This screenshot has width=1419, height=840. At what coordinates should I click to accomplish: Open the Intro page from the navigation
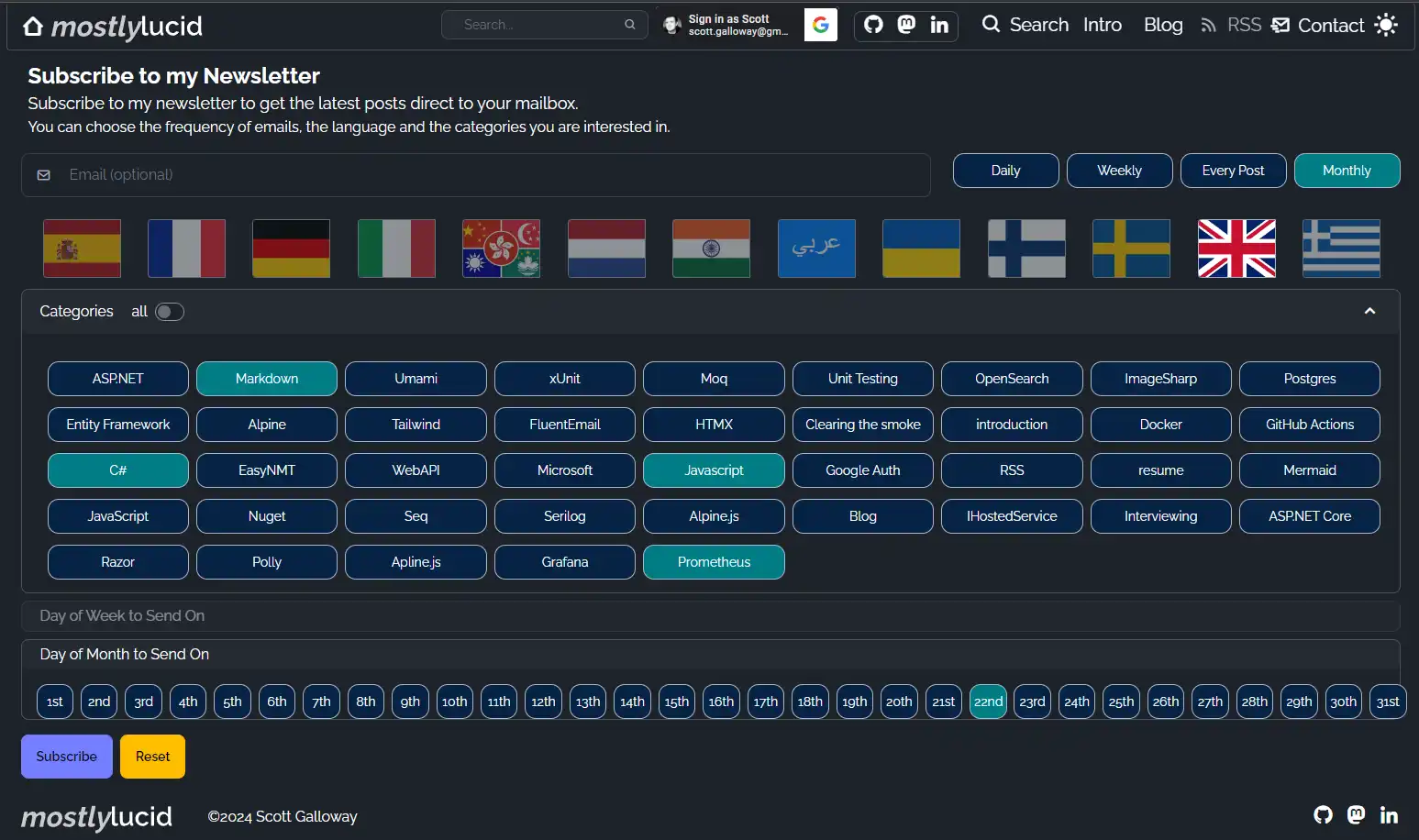(x=1102, y=25)
